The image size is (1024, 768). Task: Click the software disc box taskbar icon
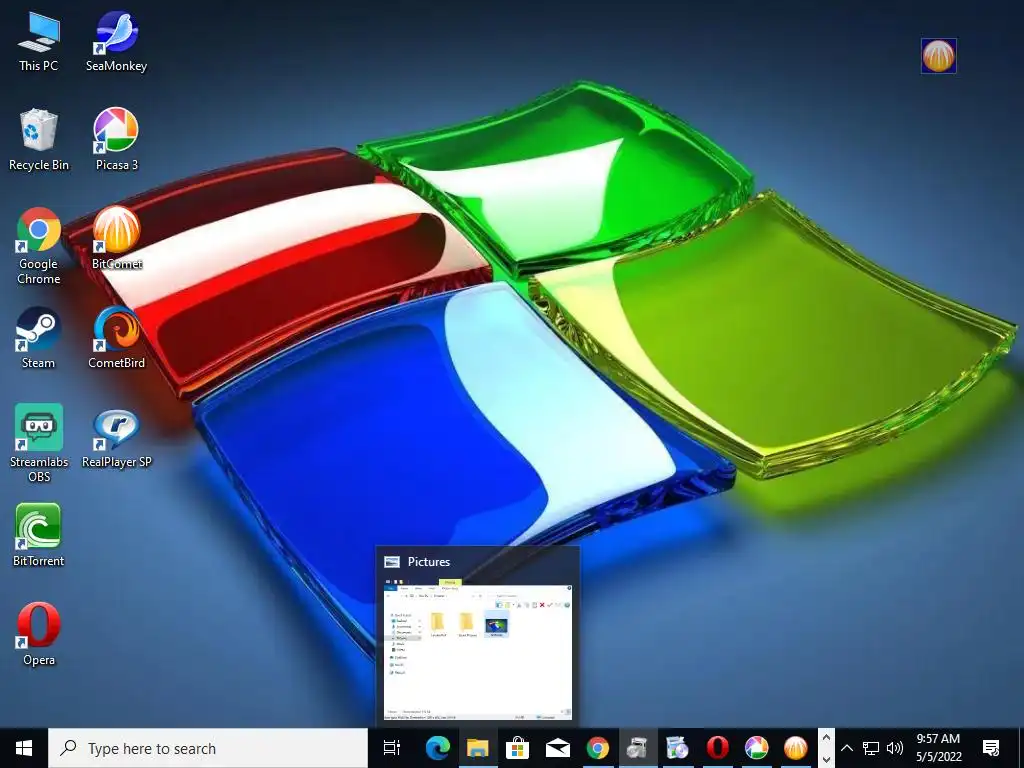tap(677, 748)
